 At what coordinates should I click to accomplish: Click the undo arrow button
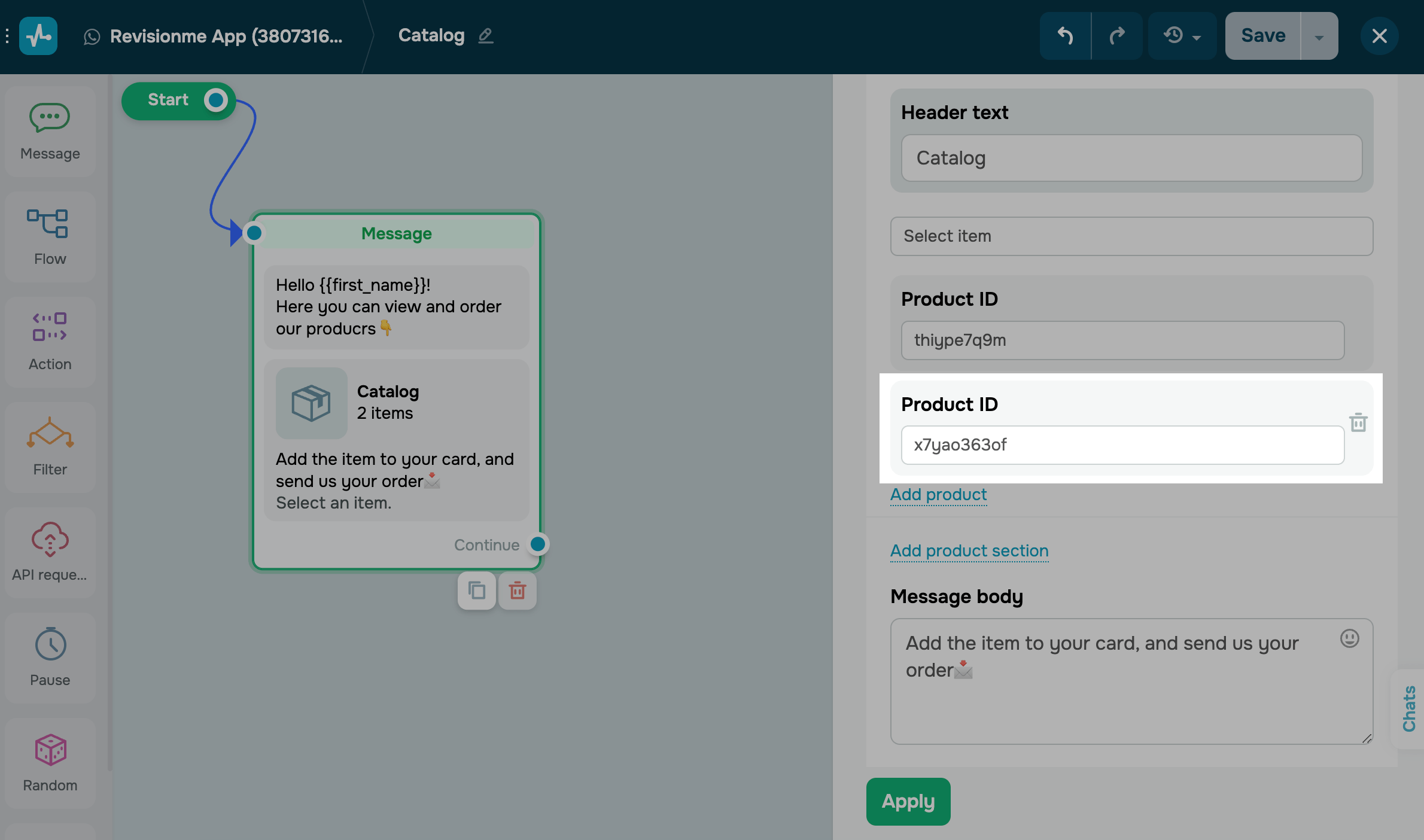[1065, 36]
